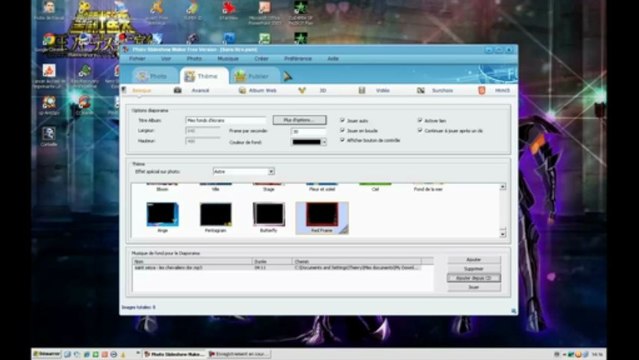Image resolution: width=639 pixels, height=360 pixels.
Task: Click in the Titre Album field
Action: (x=225, y=120)
